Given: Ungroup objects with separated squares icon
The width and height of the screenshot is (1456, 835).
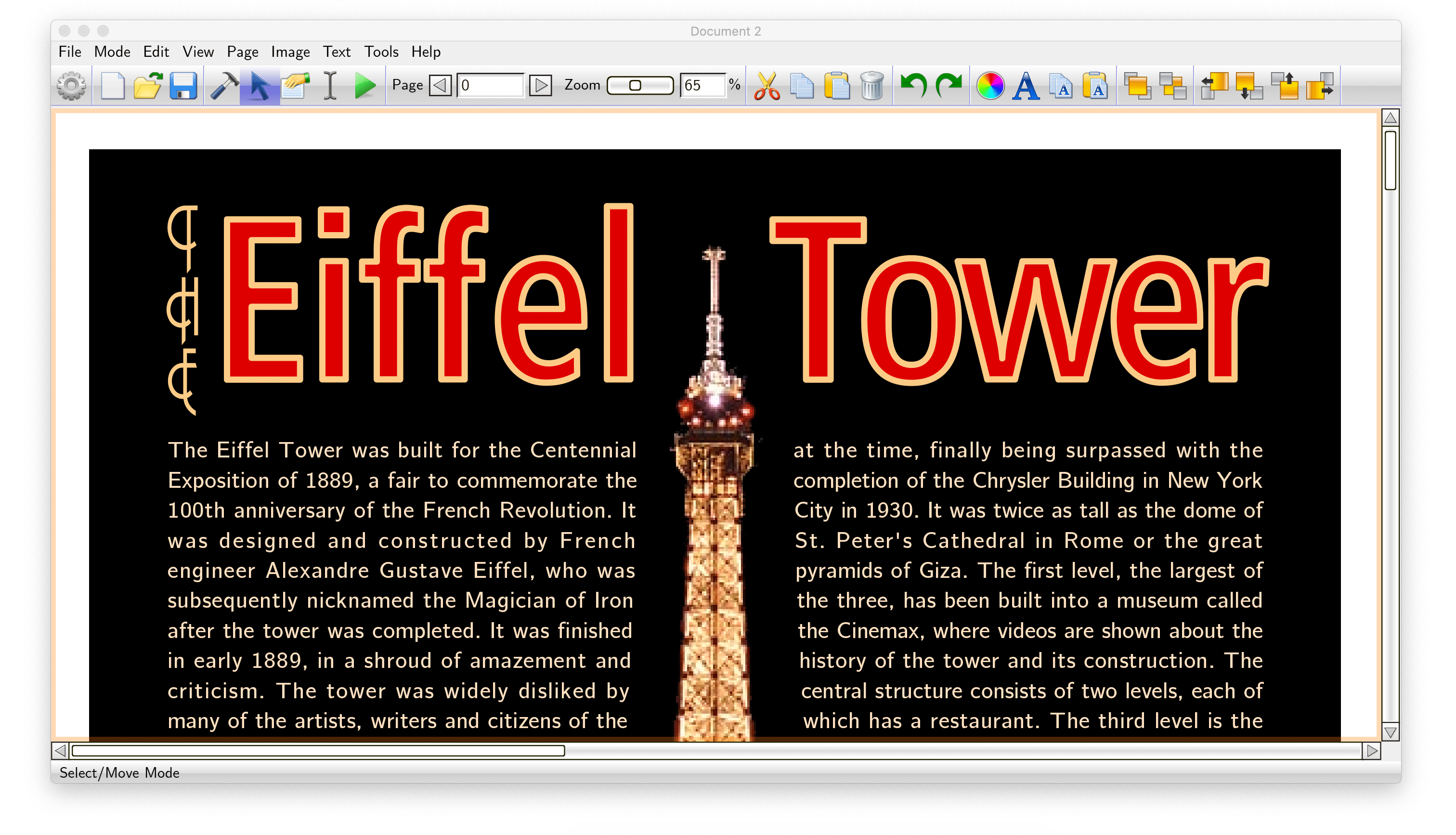Looking at the screenshot, I should click(x=1173, y=86).
